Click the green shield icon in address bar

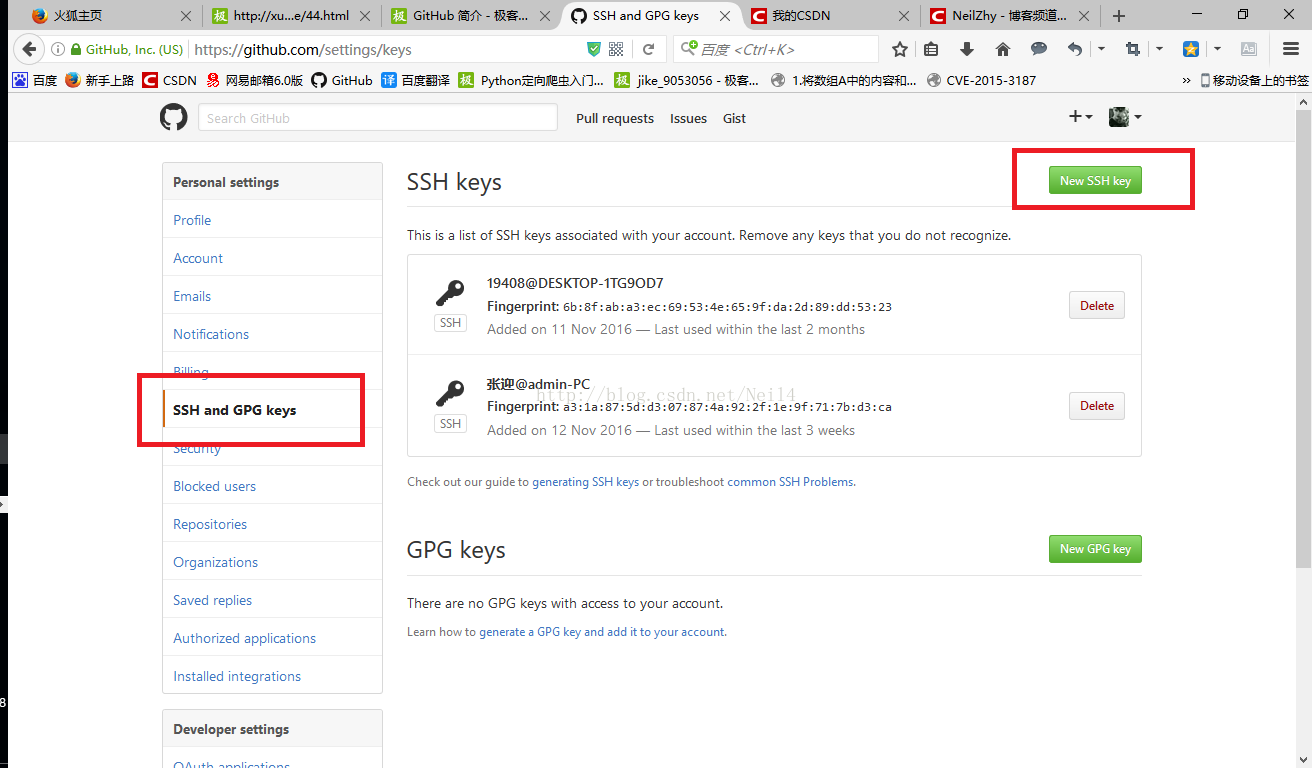point(594,49)
